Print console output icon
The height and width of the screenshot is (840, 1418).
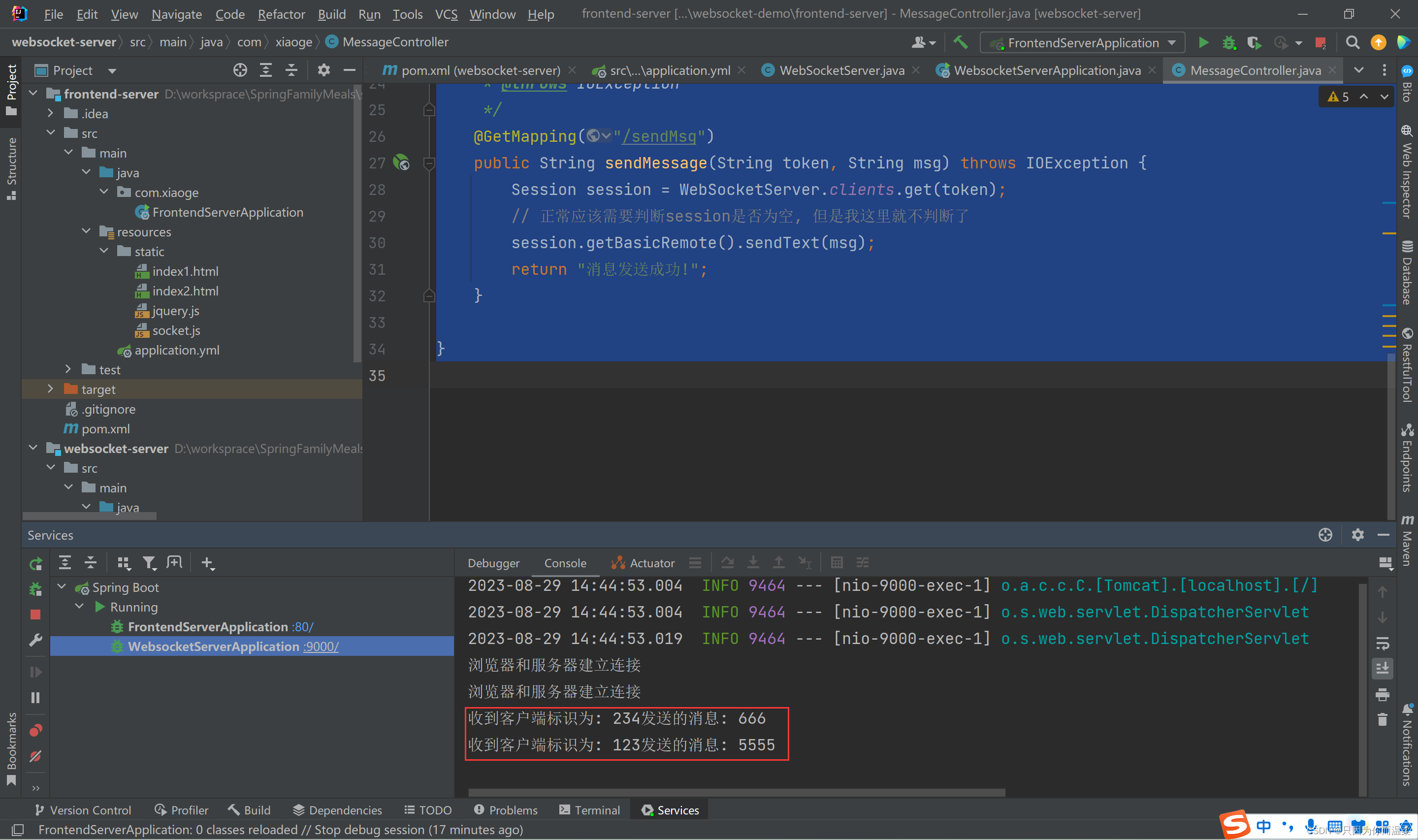pyautogui.click(x=1383, y=695)
